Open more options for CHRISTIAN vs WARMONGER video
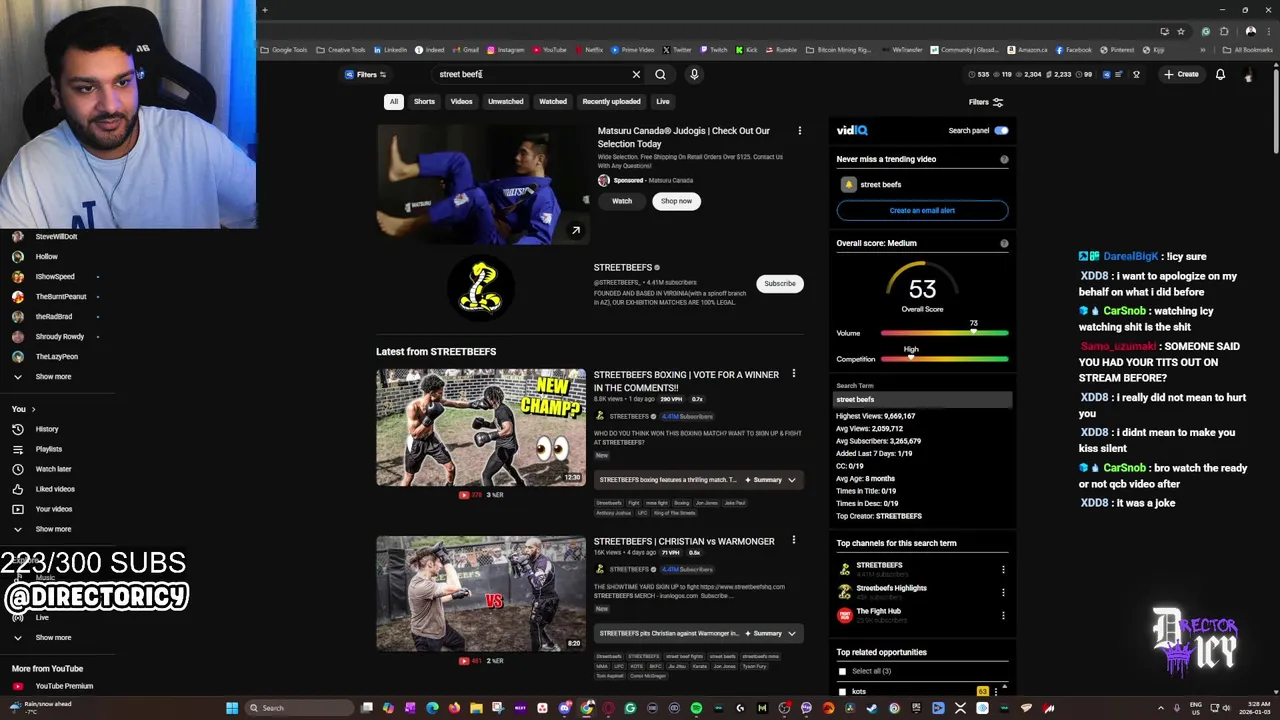 [x=794, y=540]
